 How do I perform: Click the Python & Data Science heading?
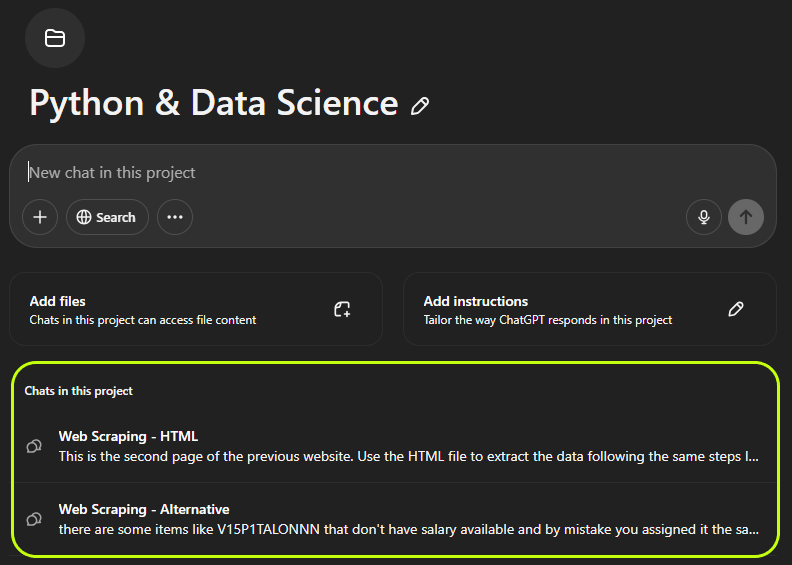214,104
